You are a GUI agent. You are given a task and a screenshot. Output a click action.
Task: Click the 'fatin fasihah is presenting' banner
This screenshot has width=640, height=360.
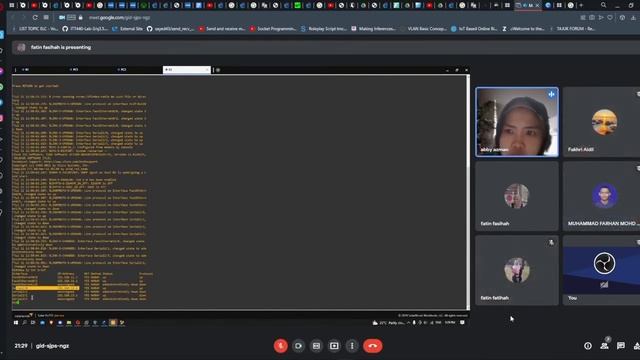[x=326, y=47]
